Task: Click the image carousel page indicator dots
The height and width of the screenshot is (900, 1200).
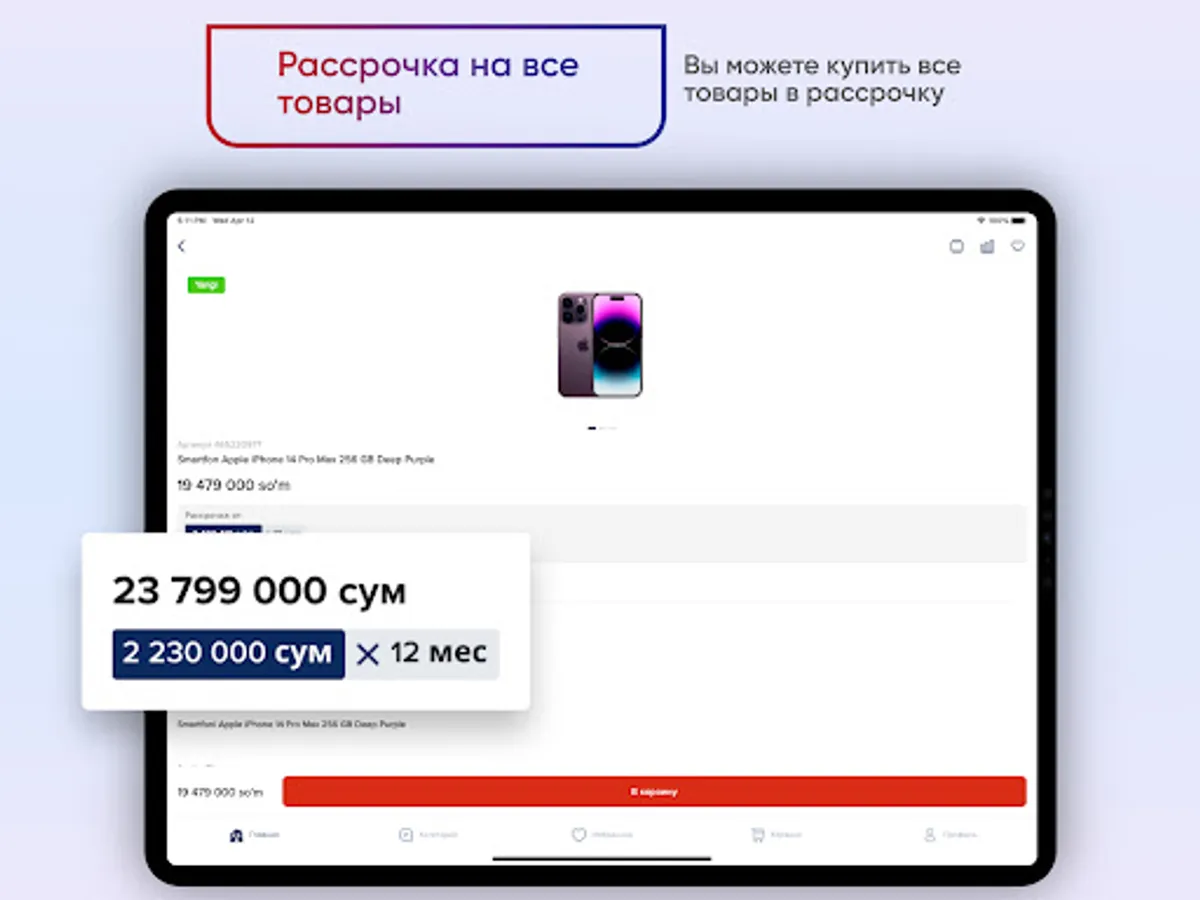Action: [601, 428]
